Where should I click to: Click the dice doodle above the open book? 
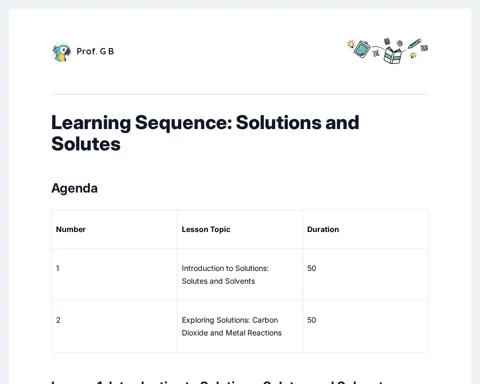coord(387,41)
